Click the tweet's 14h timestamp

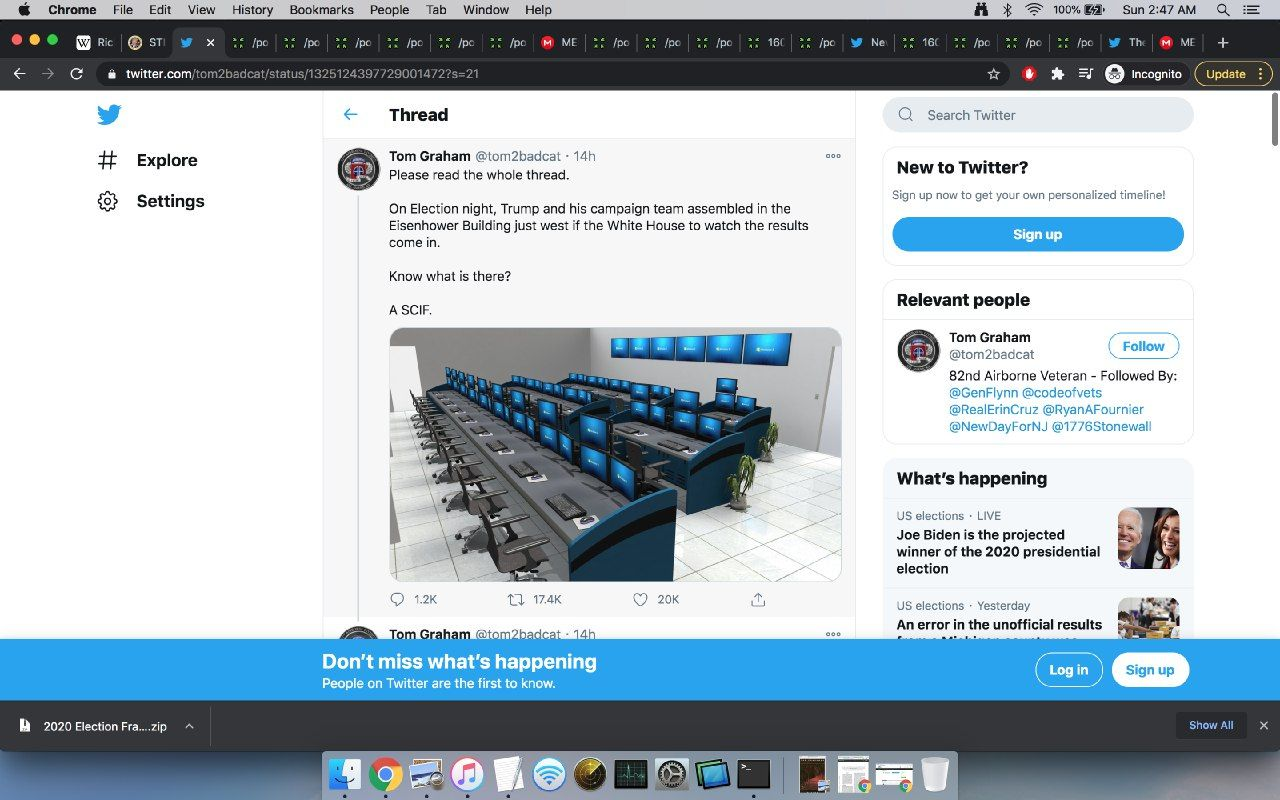[x=584, y=156]
